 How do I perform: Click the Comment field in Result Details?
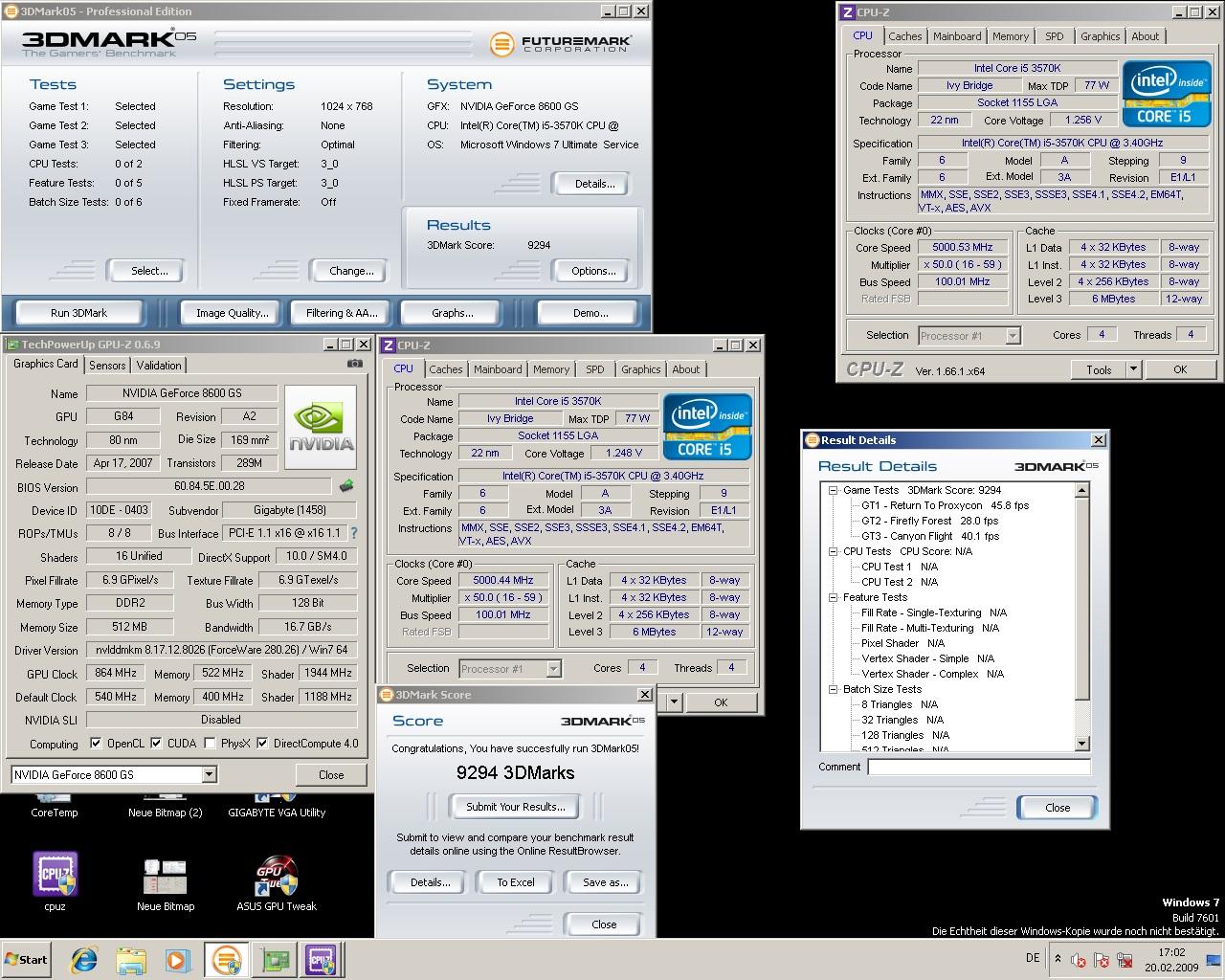pos(979,767)
